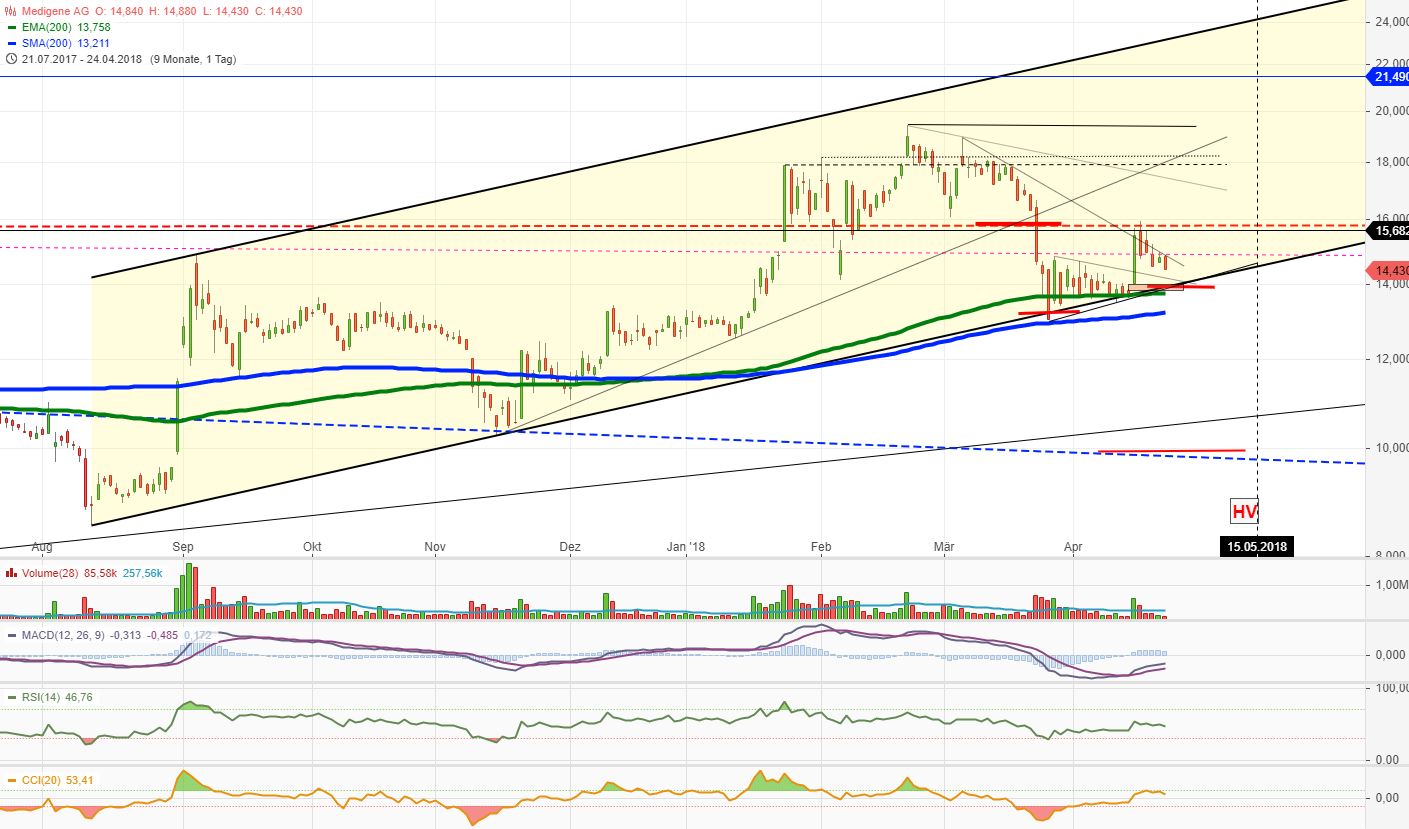Click the 15.05.2018 date label
The height and width of the screenshot is (829, 1409).
click(1255, 546)
